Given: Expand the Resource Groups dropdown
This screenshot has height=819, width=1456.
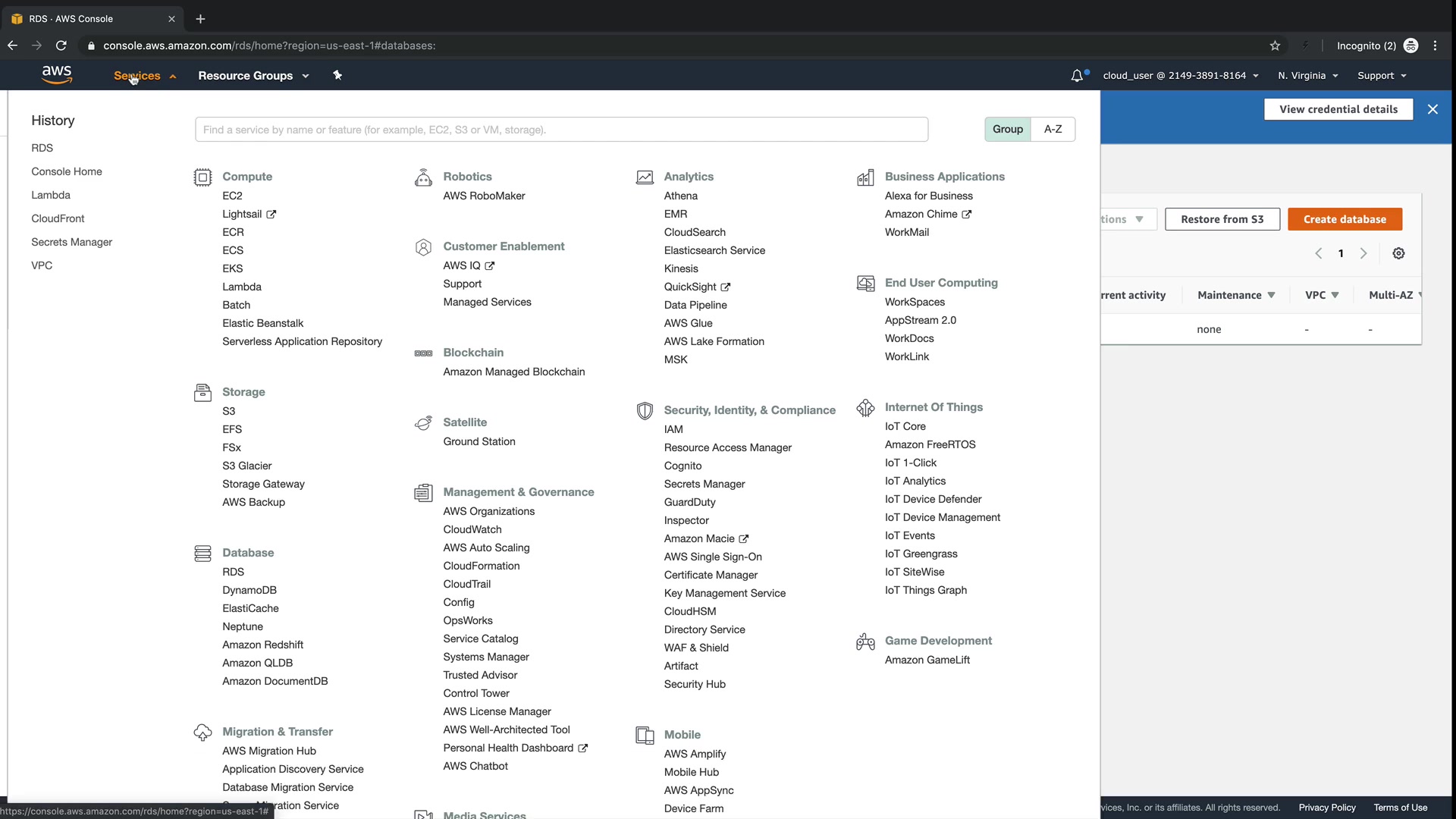Looking at the screenshot, I should 253,76.
